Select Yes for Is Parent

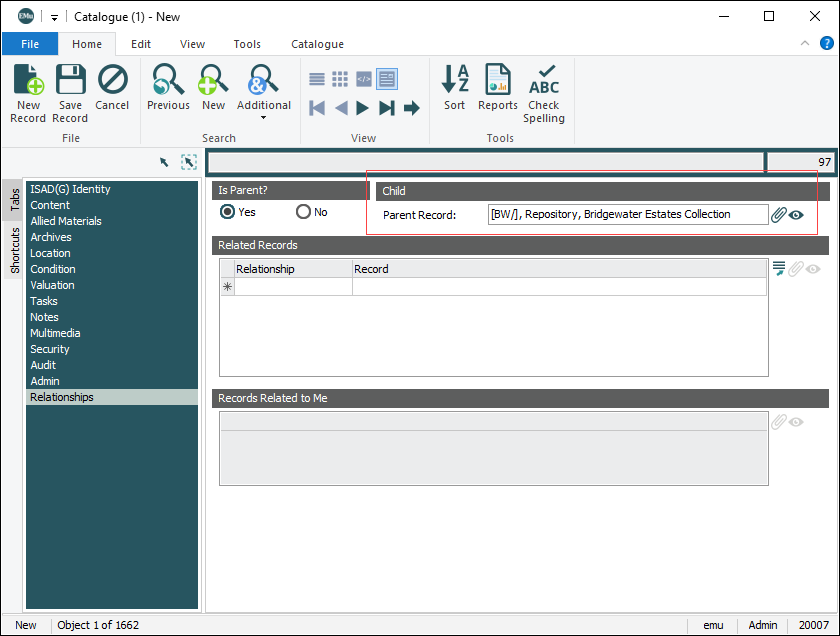click(228, 212)
